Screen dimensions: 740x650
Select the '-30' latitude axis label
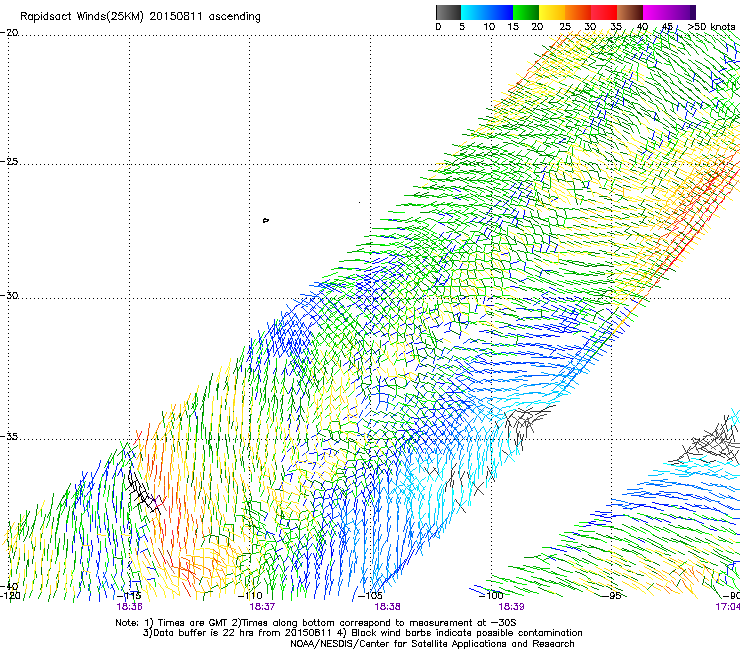pyautogui.click(x=9, y=295)
